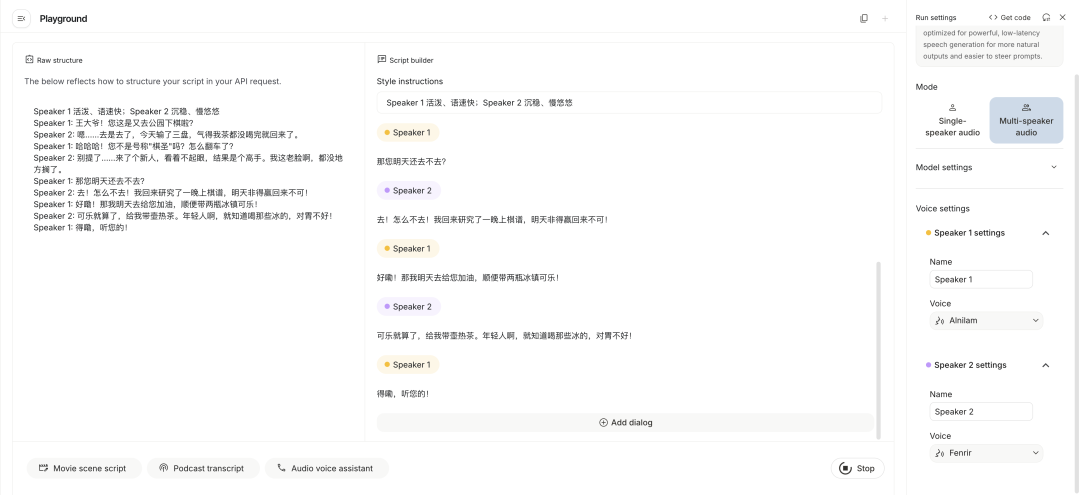The image size is (1080, 495).
Task: Choose the Podcast transcript preset
Action: pyautogui.click(x=203, y=468)
